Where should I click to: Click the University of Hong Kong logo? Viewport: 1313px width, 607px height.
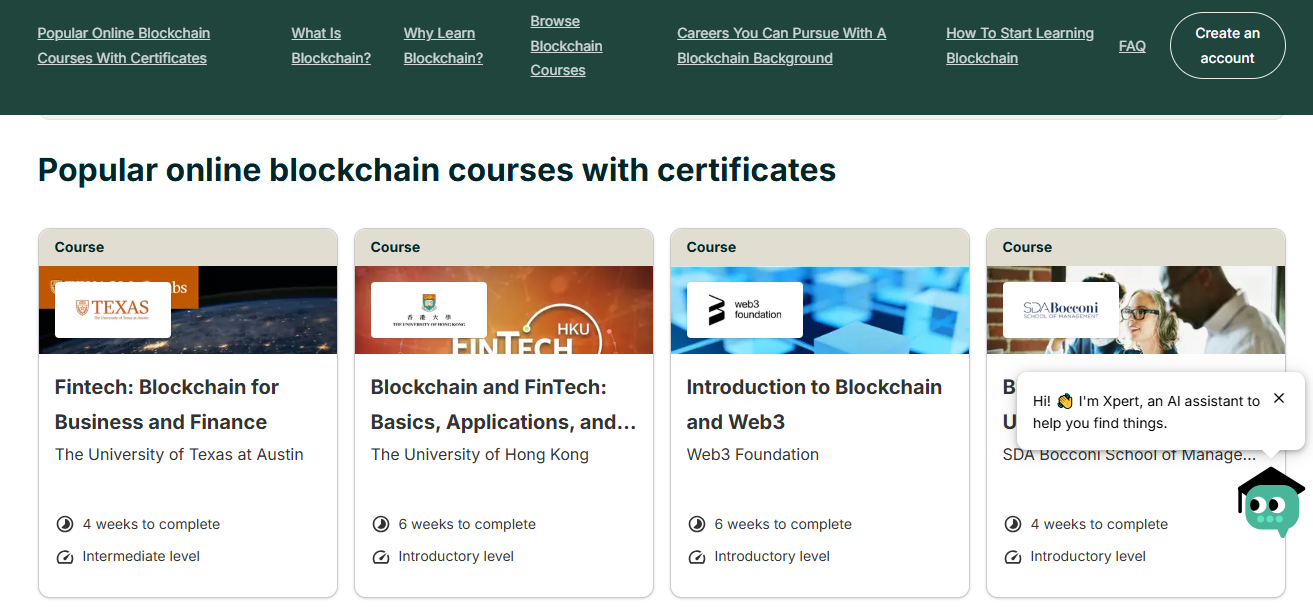(x=429, y=309)
